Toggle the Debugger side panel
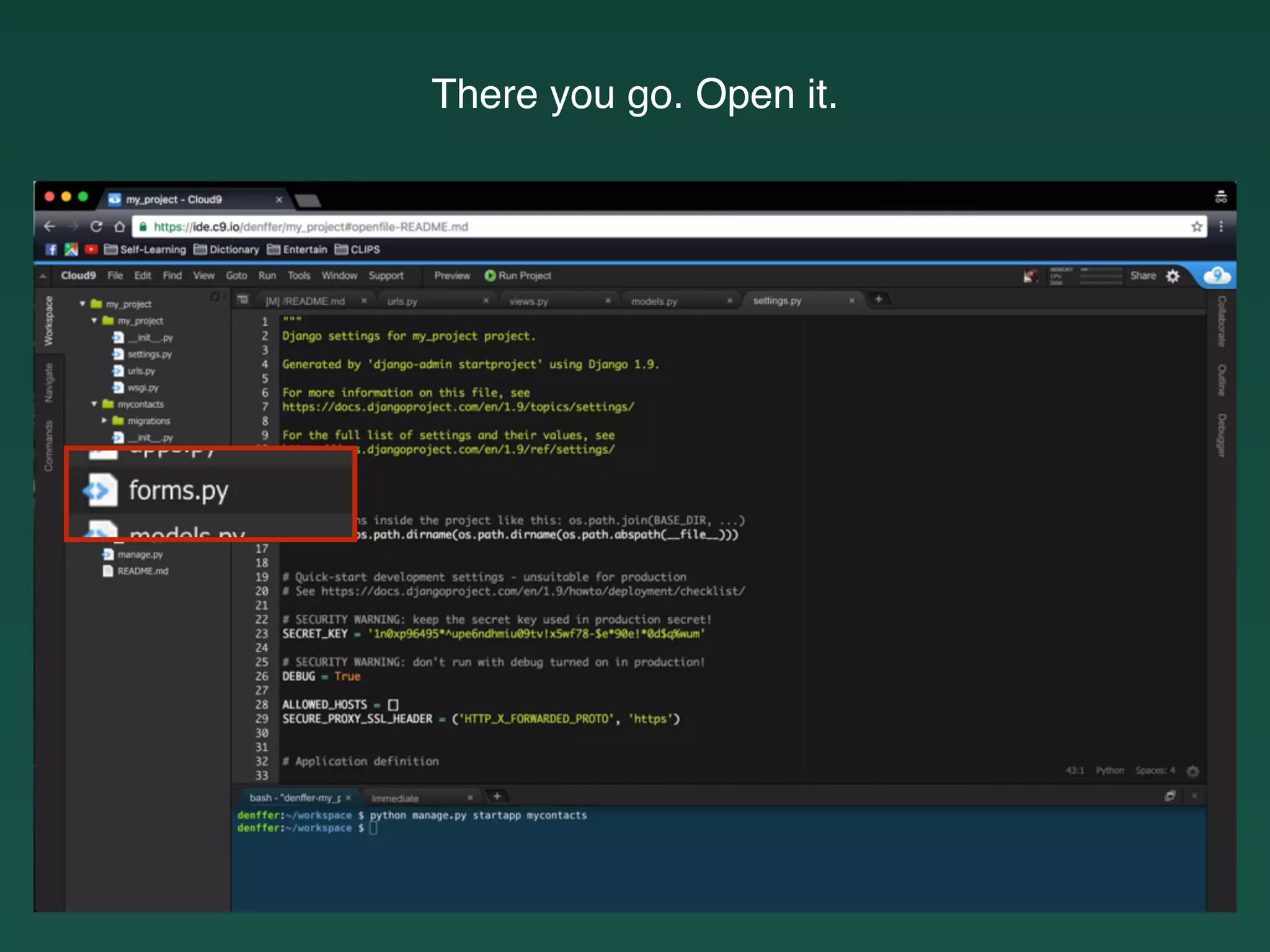 click(1221, 435)
